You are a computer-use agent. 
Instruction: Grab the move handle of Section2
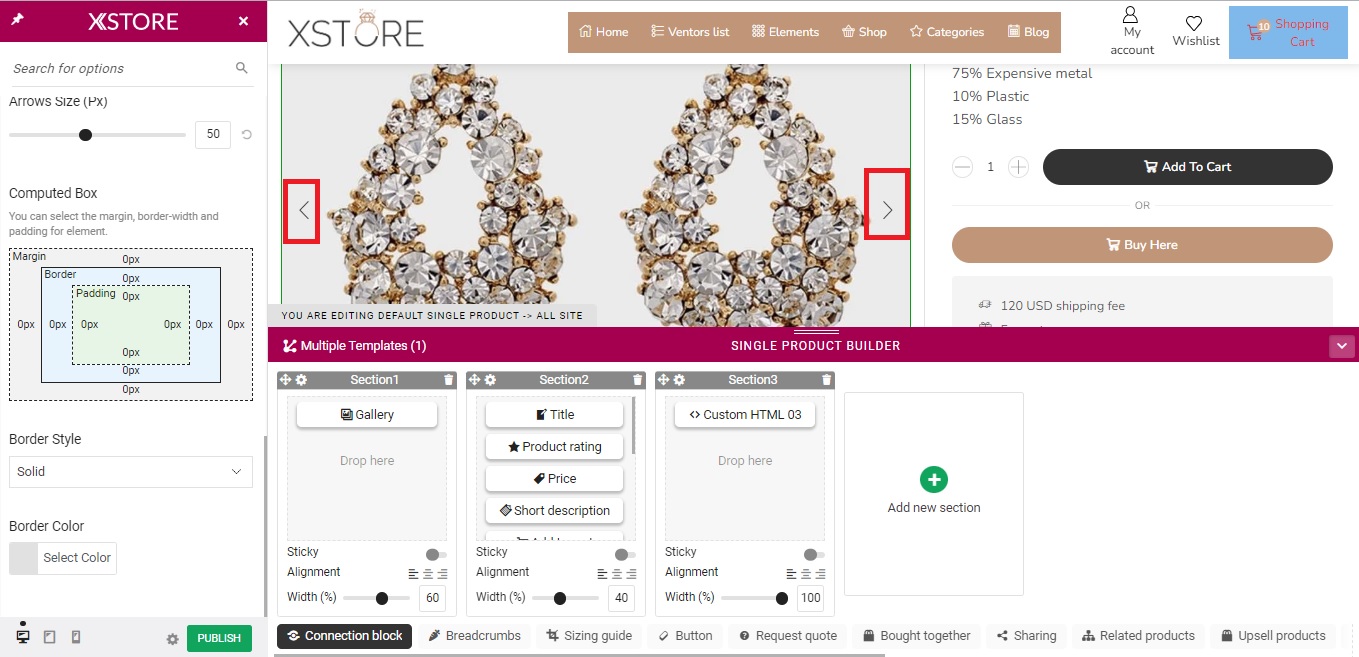coord(475,380)
